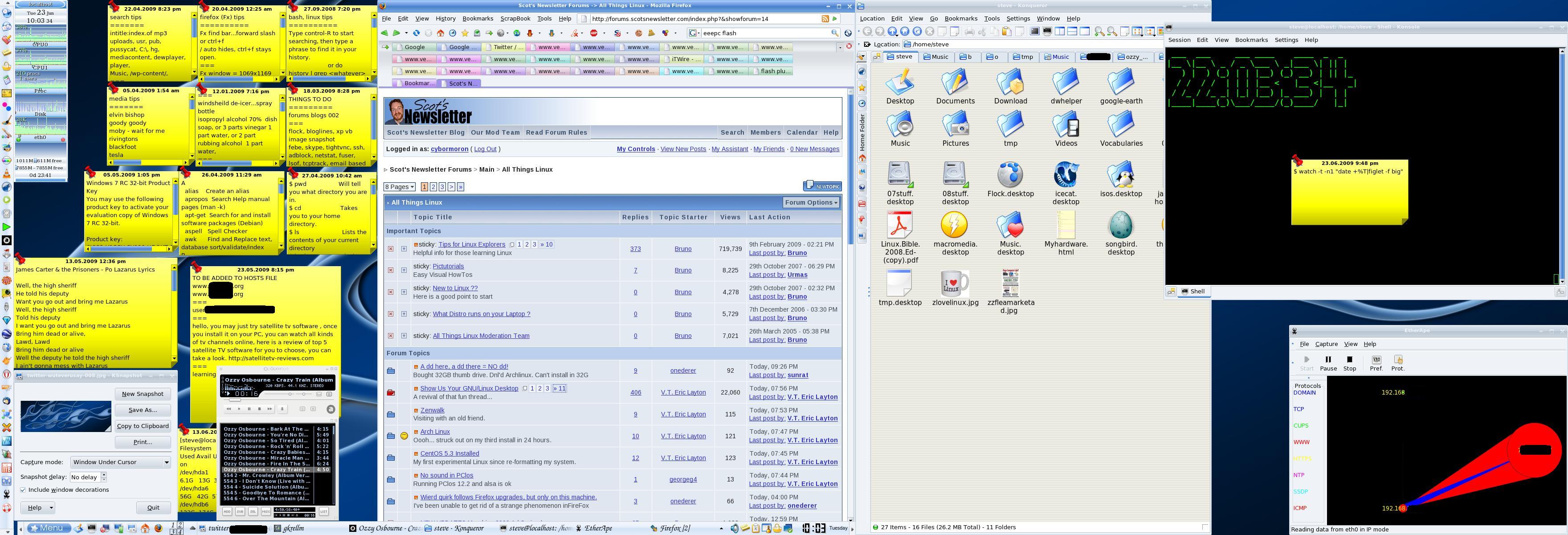Open the 8 Pages dropdown
The height and width of the screenshot is (535, 1568).
[x=399, y=187]
